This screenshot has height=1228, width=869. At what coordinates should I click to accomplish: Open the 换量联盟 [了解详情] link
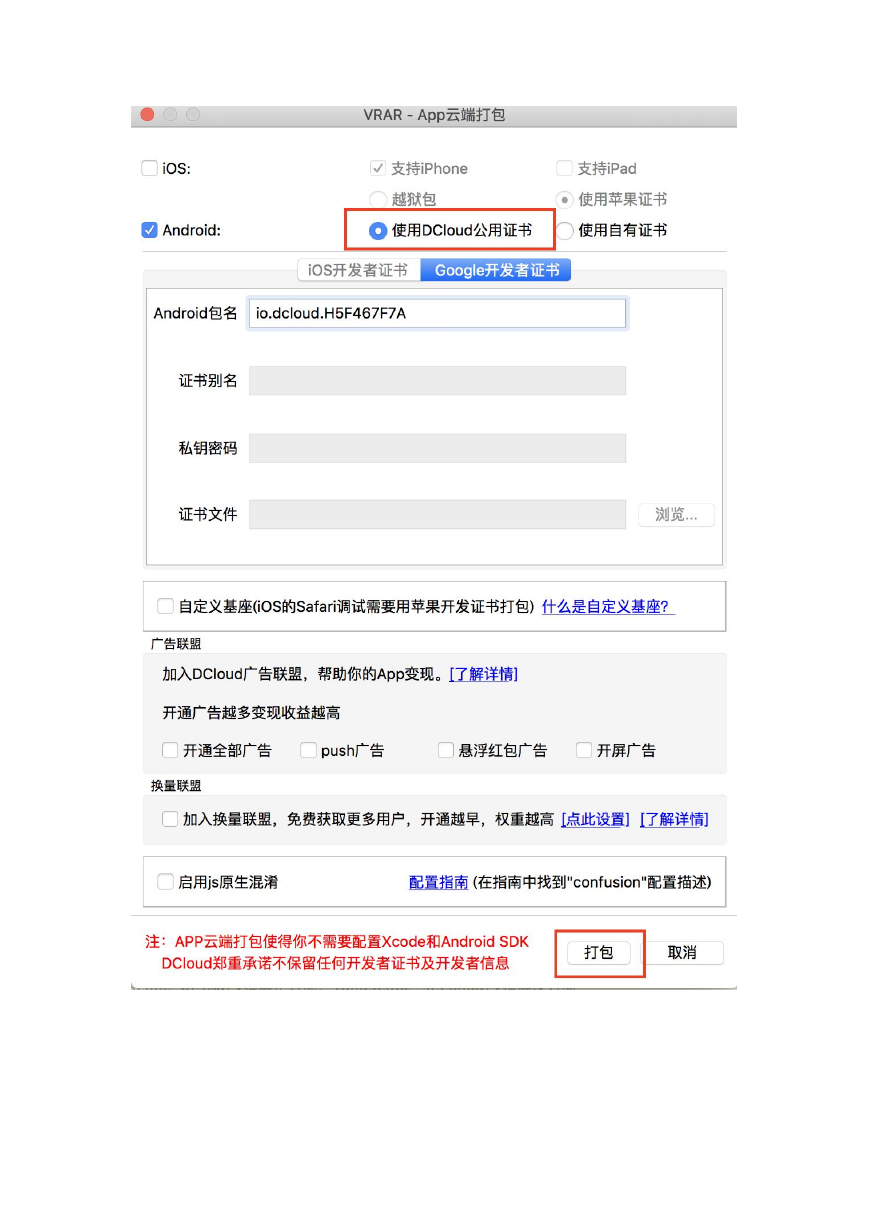point(674,820)
